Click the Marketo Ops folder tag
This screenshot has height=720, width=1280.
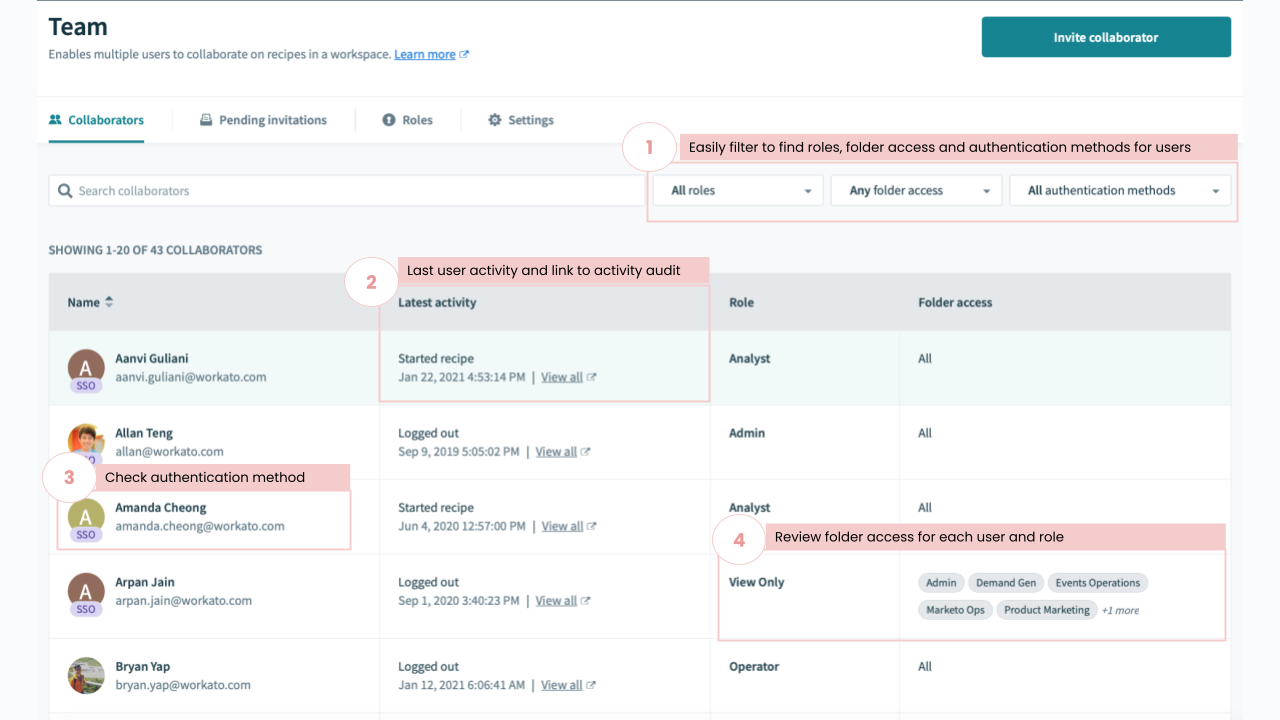pos(955,610)
